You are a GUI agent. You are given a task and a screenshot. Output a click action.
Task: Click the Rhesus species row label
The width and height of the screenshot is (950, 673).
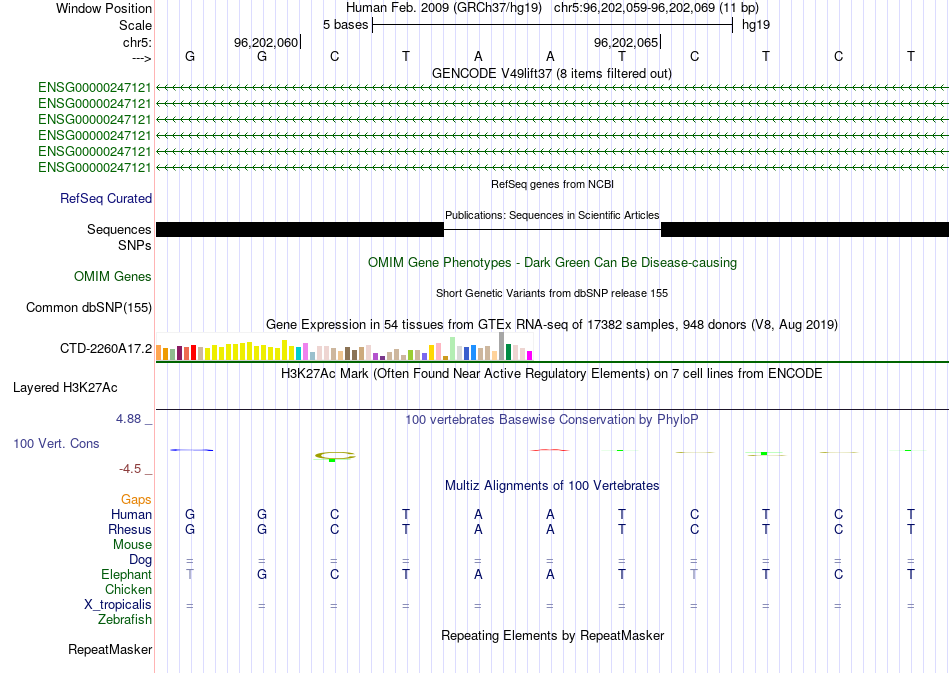point(130,529)
